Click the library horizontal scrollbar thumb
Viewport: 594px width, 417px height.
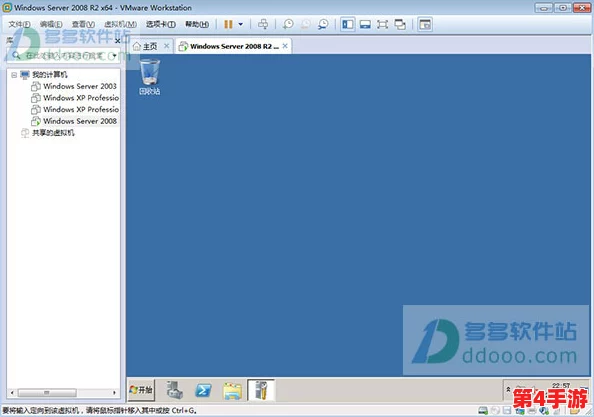coord(47,393)
